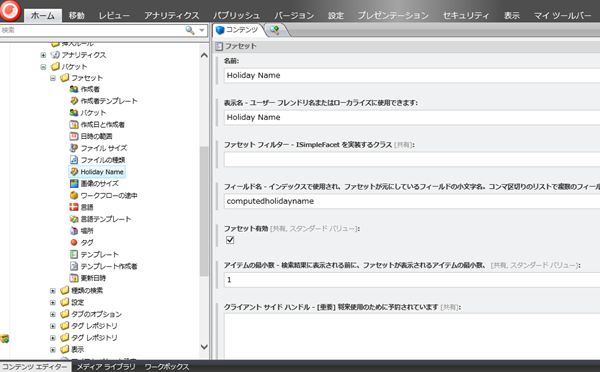The height and width of the screenshot is (372, 600).
Task: Click the red dot icon beside タグ
Action: coord(74,242)
